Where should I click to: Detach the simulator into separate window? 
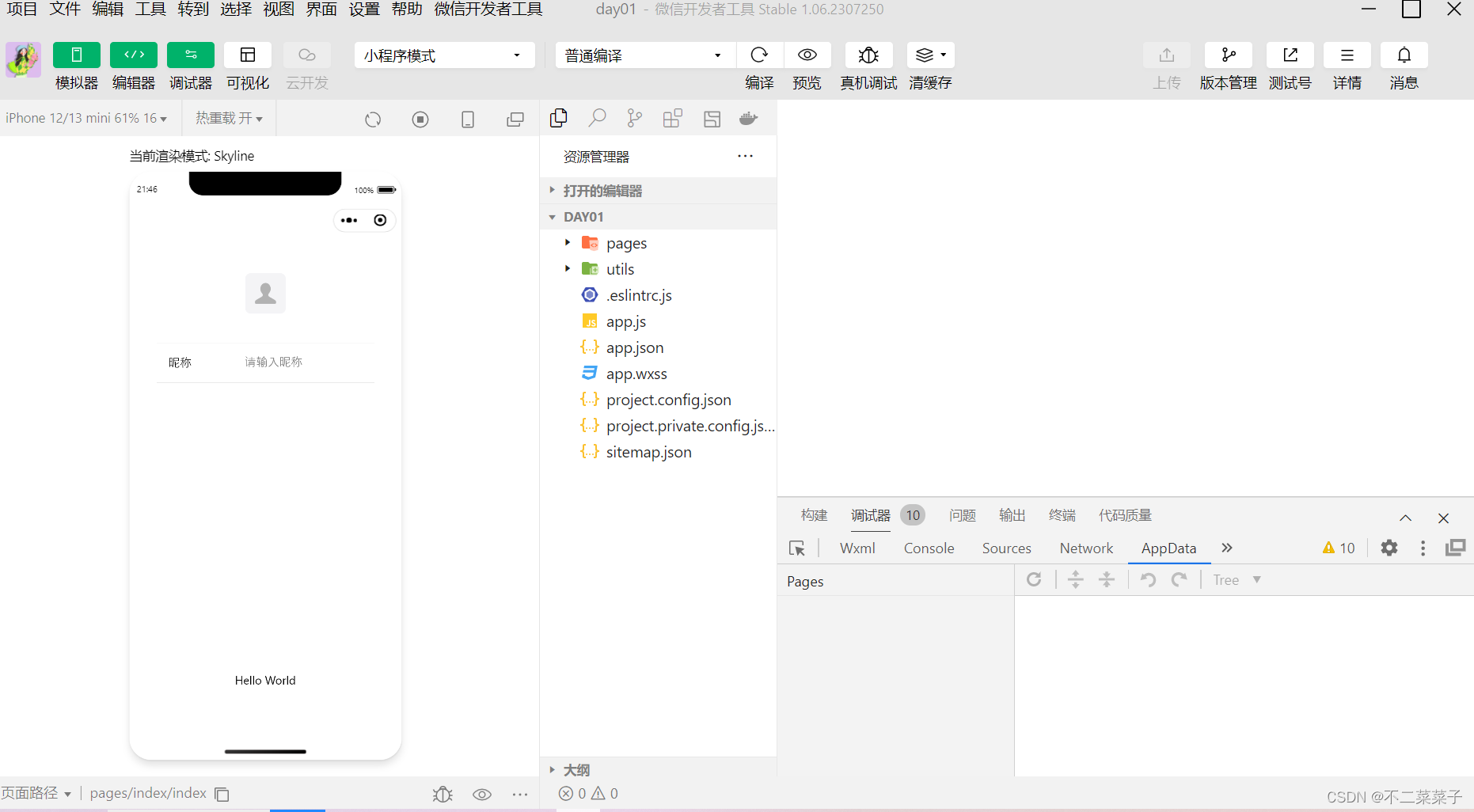coord(515,120)
